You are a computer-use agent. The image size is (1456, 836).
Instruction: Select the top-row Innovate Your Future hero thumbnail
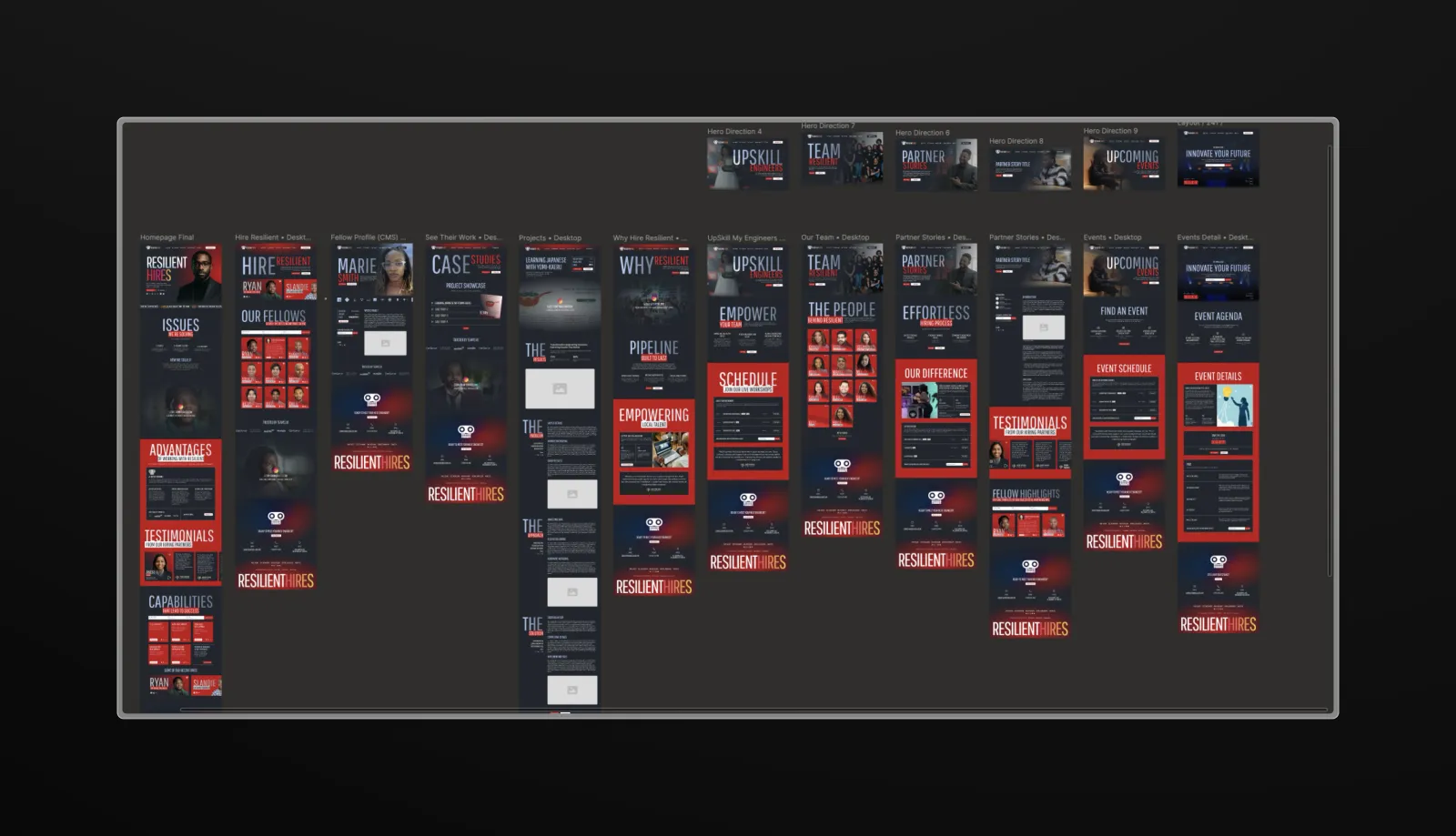click(x=1218, y=158)
